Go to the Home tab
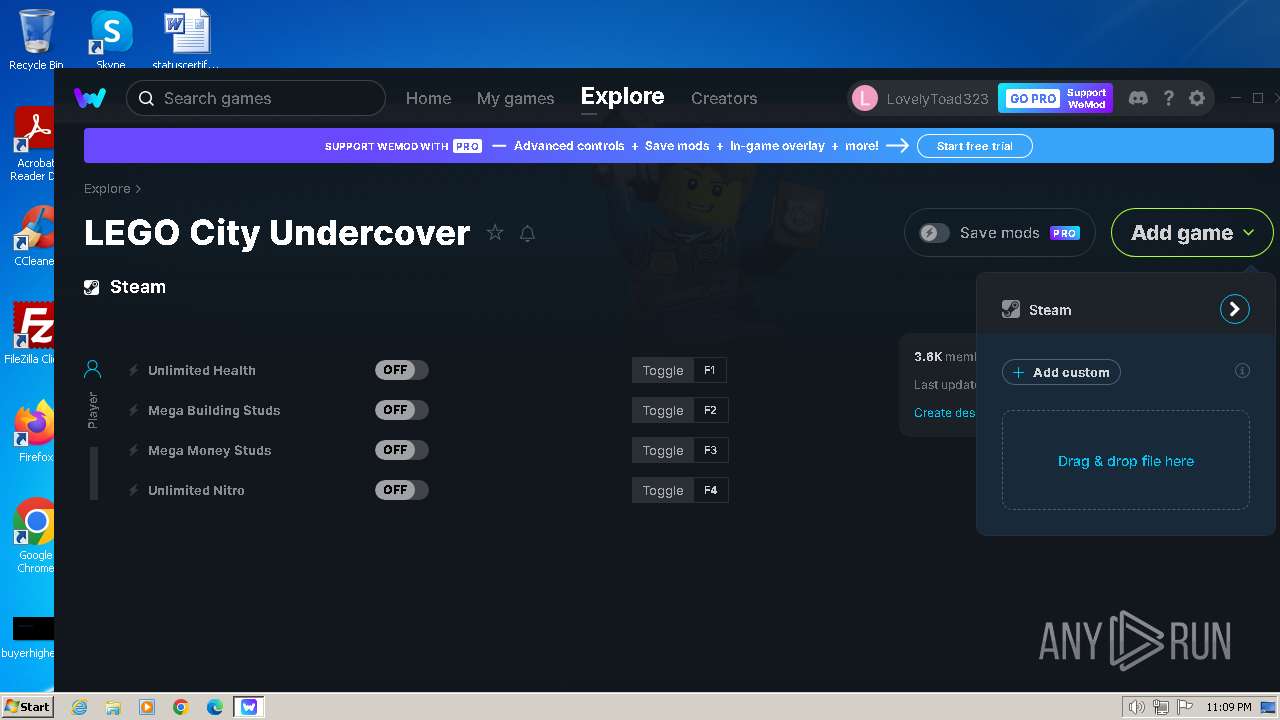 point(428,98)
